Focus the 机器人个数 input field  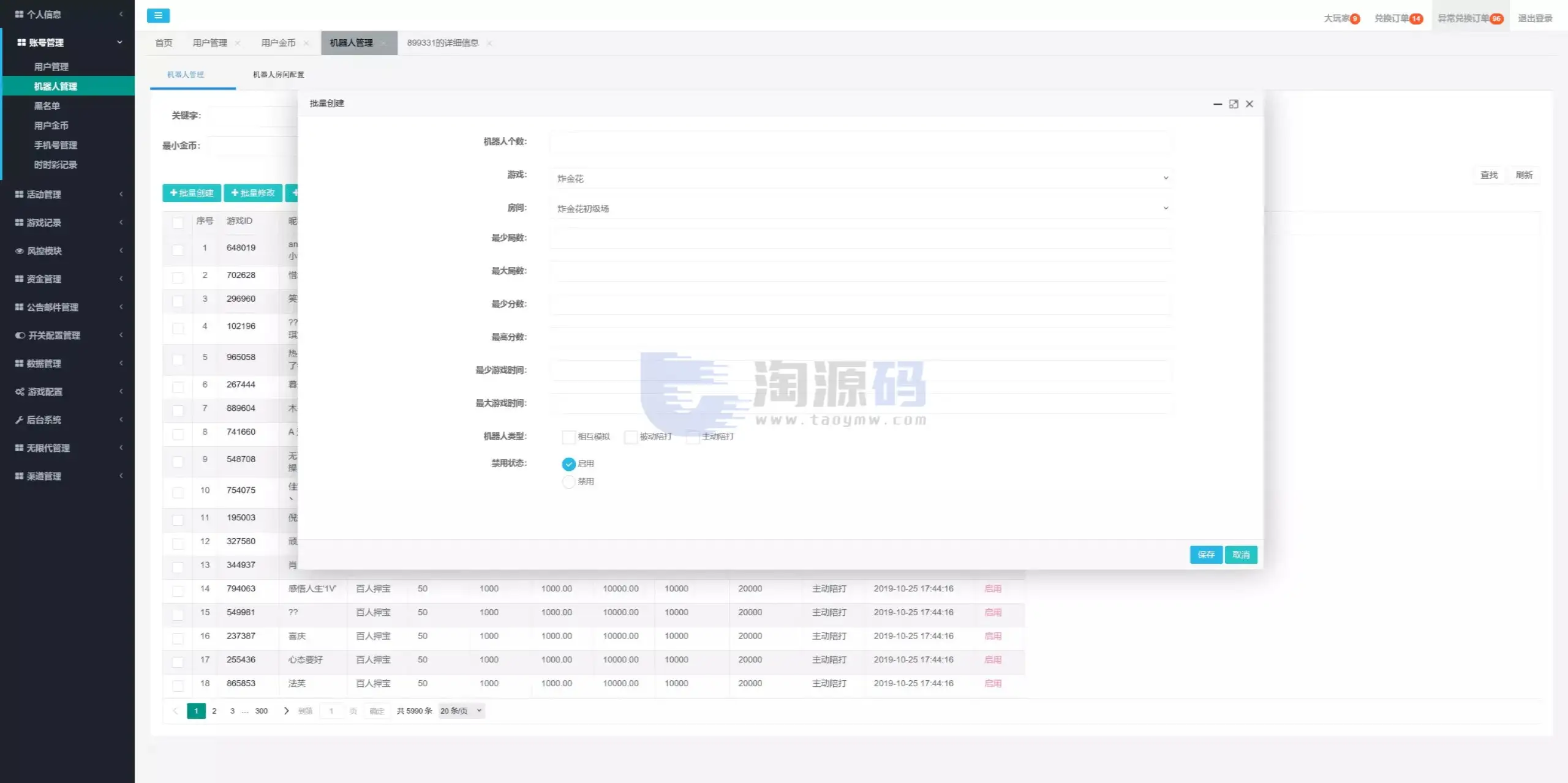click(x=861, y=142)
